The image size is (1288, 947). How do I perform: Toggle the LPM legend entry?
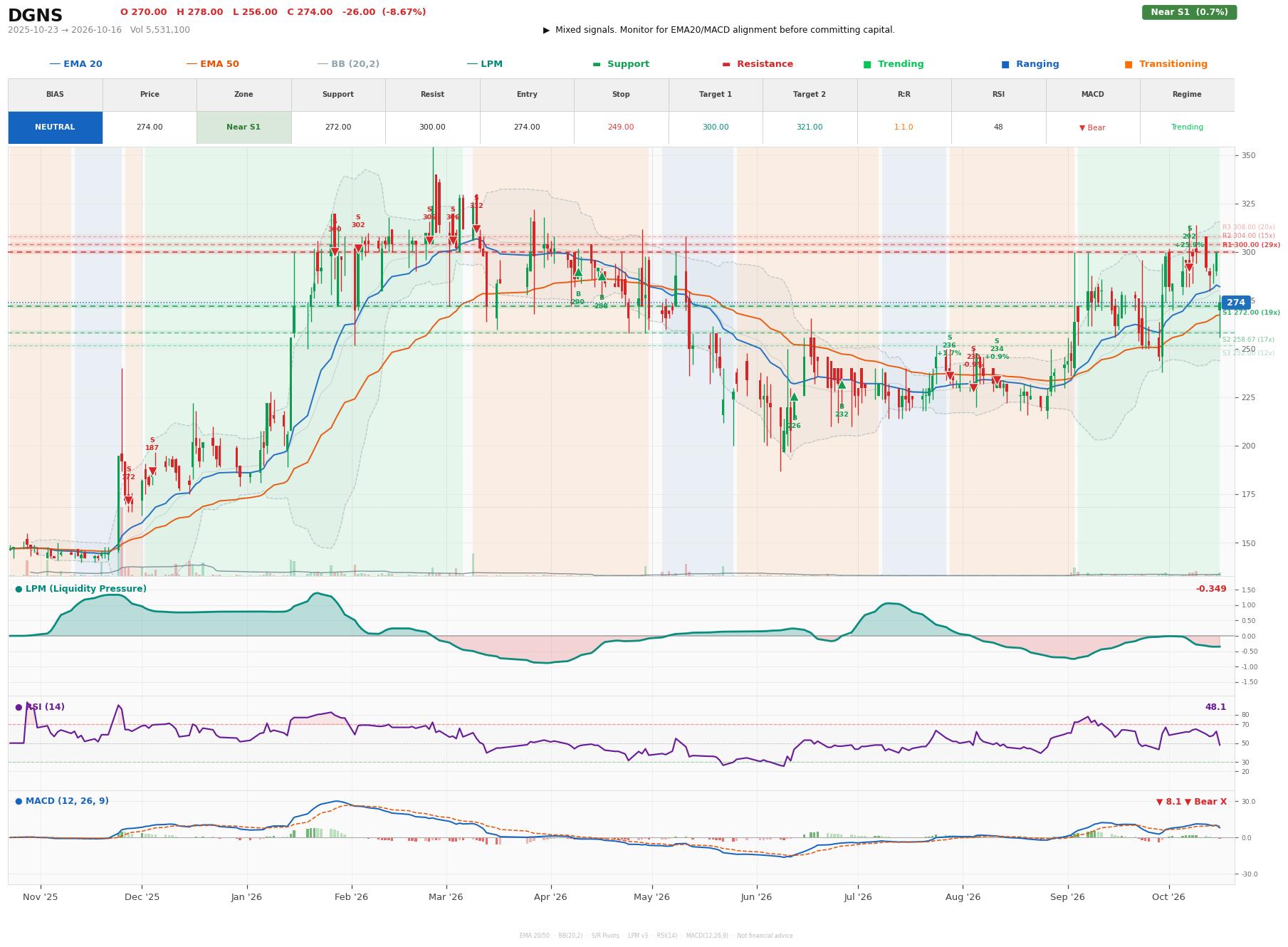(484, 64)
